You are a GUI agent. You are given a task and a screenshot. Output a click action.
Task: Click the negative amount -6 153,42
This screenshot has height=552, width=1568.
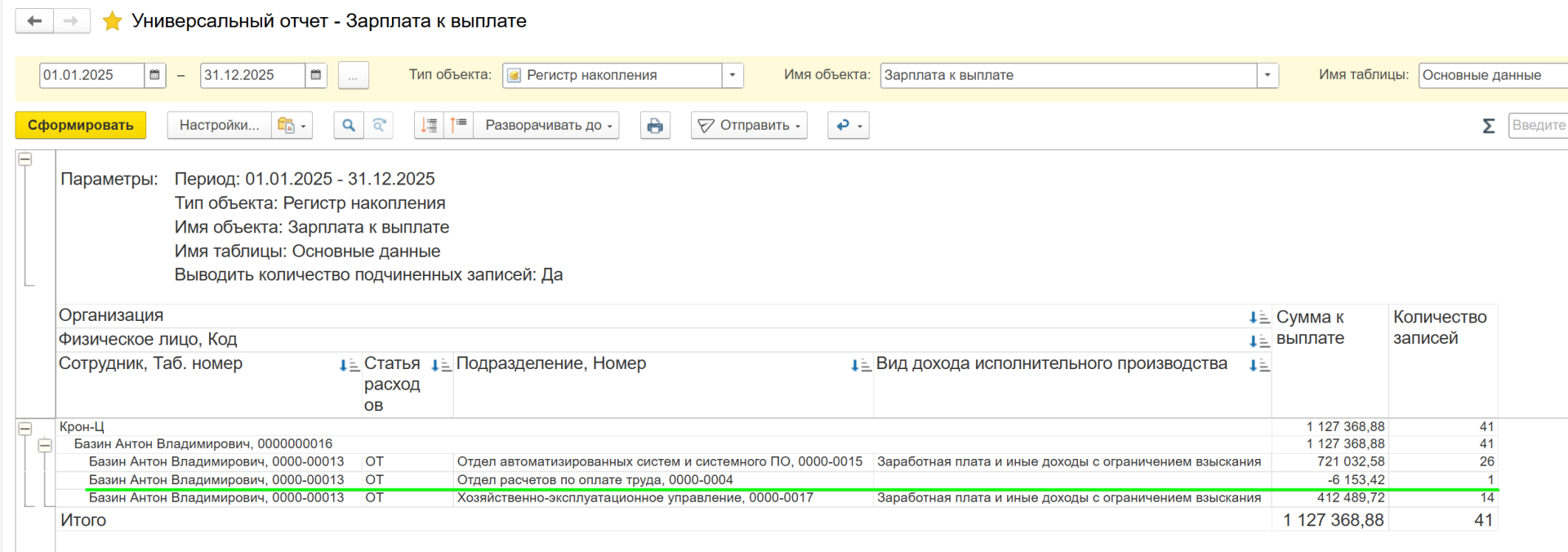1356,479
